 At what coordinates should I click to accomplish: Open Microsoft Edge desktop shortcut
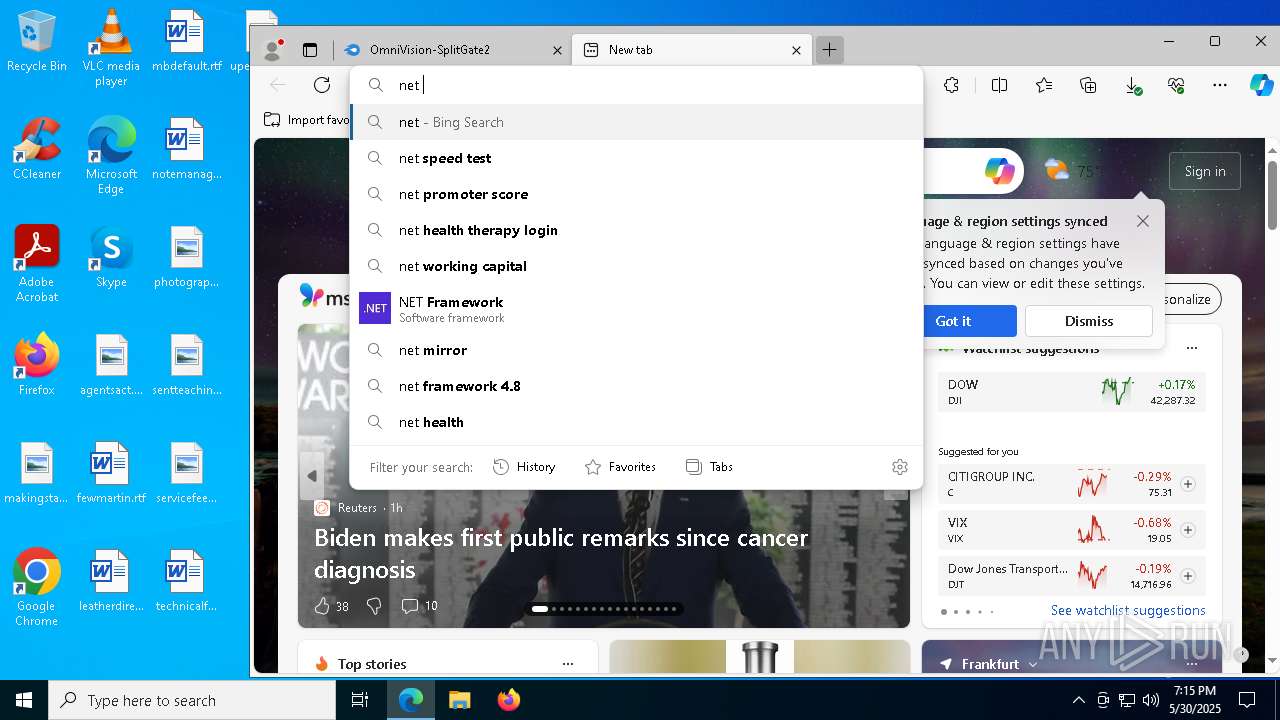point(111,156)
